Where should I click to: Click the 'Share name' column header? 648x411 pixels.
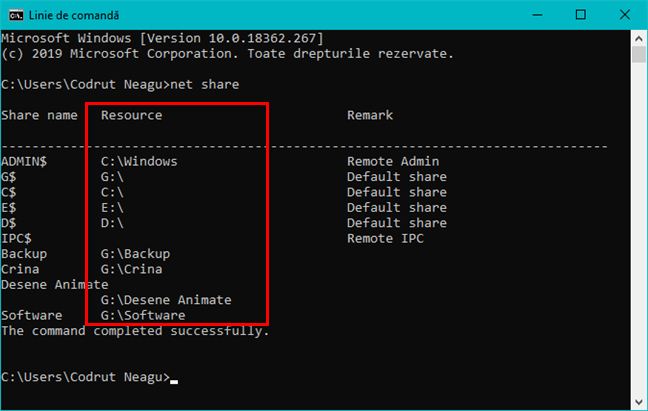click(39, 115)
